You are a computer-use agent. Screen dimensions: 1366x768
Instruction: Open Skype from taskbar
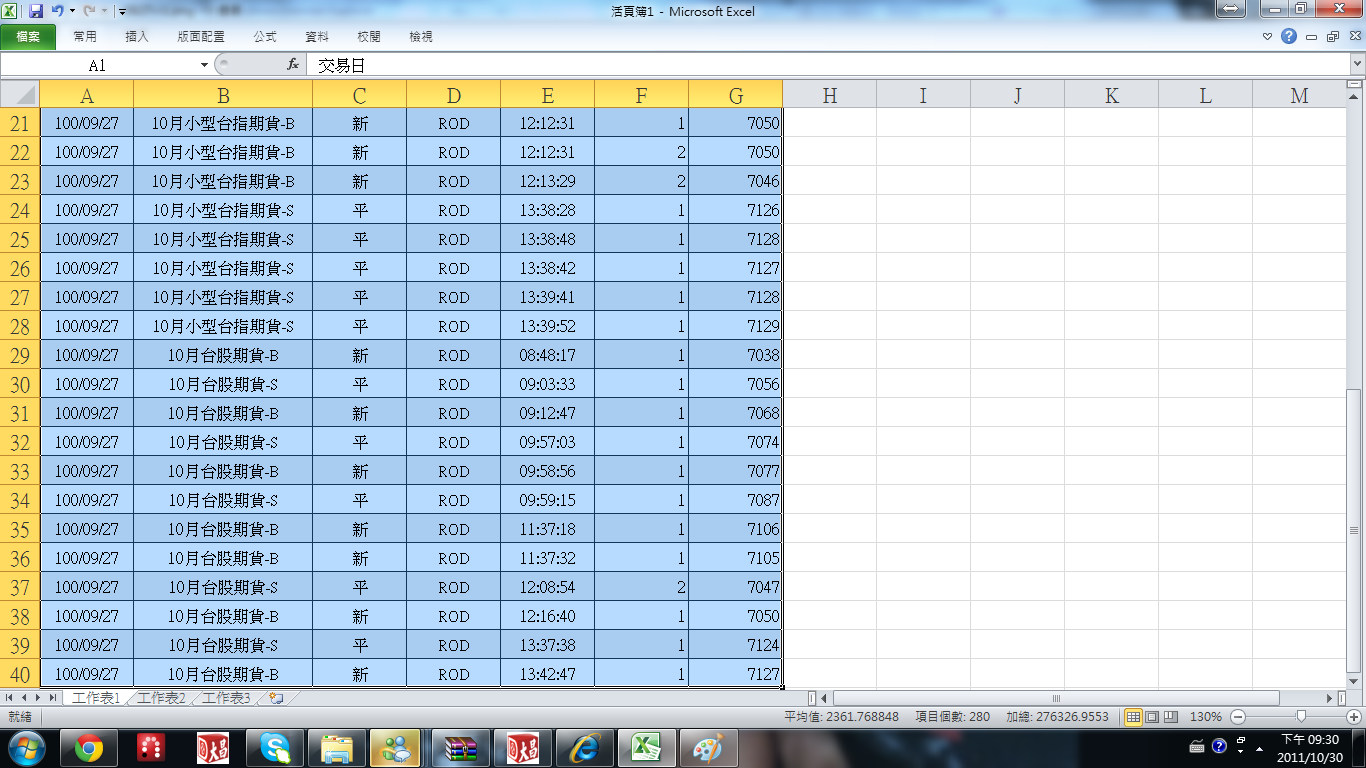(x=274, y=748)
